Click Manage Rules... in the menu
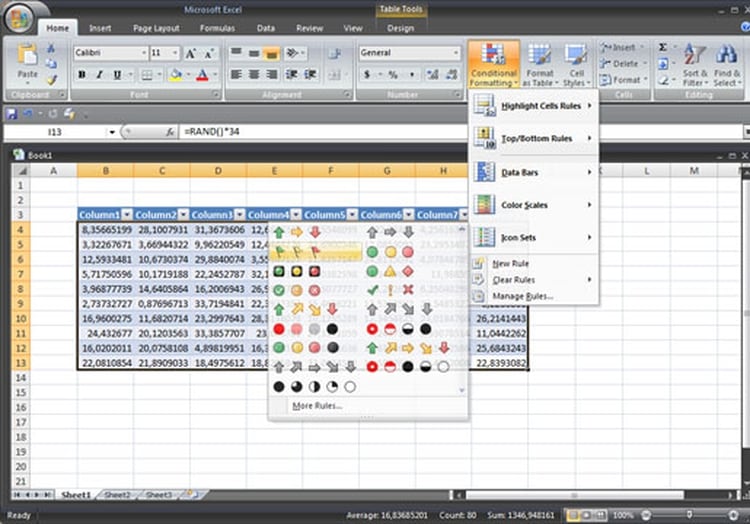 point(522,297)
